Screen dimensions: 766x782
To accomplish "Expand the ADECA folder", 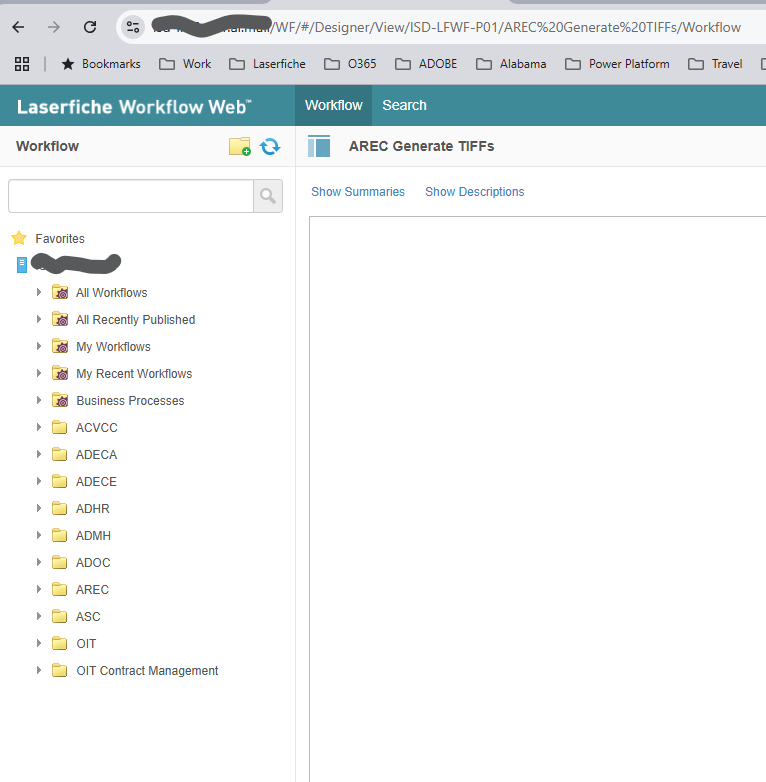I will [39, 454].
